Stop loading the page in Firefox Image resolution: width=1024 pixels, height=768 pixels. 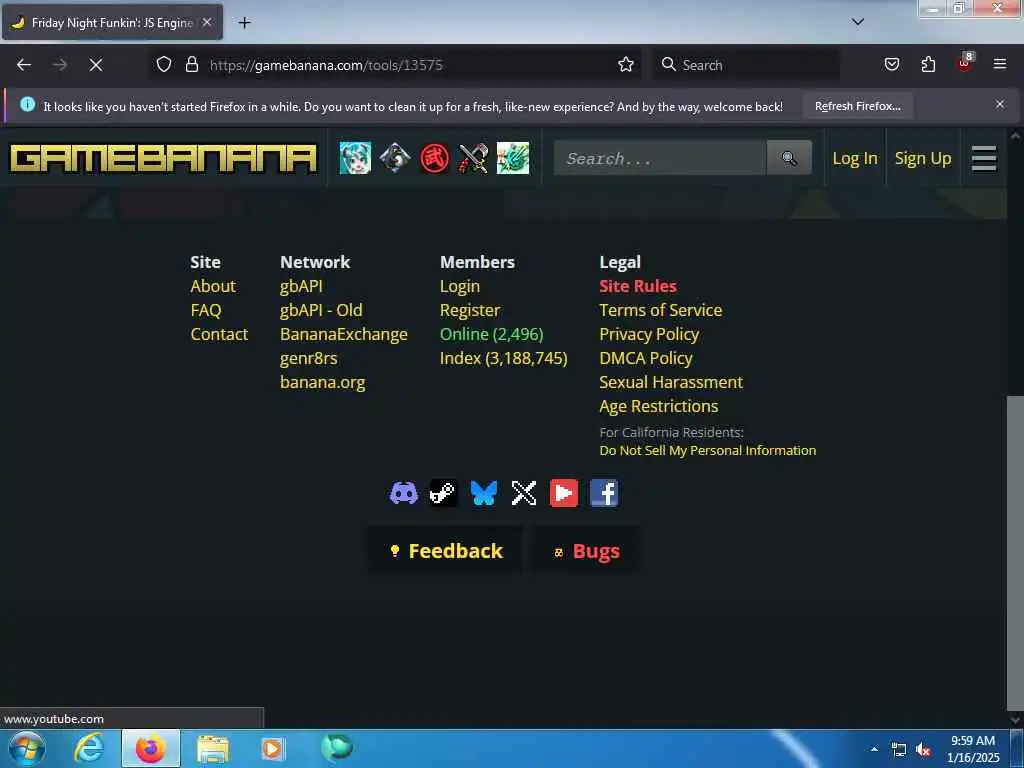[96, 65]
